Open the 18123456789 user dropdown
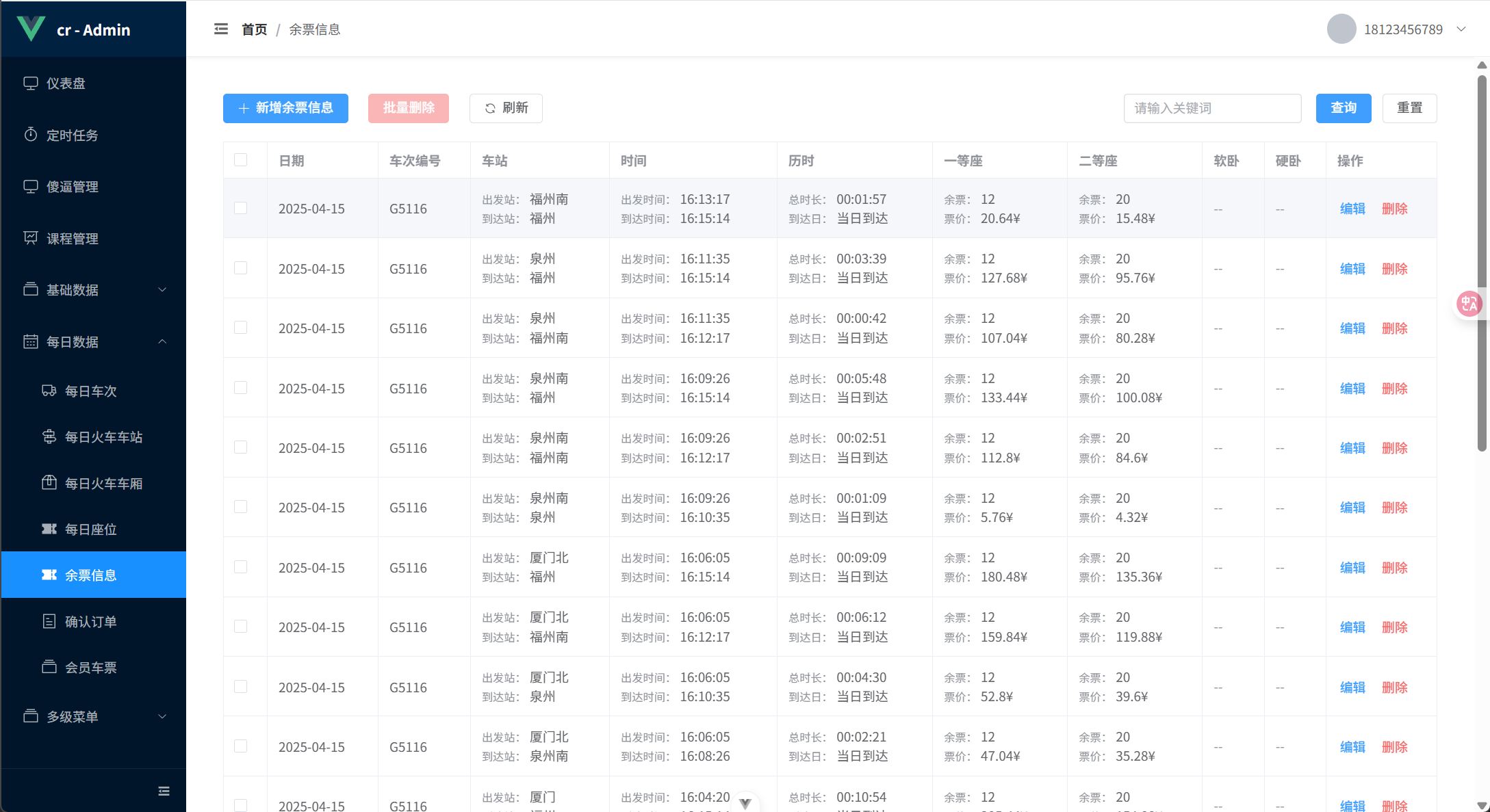Viewport: 1490px width, 812px height. click(1403, 29)
